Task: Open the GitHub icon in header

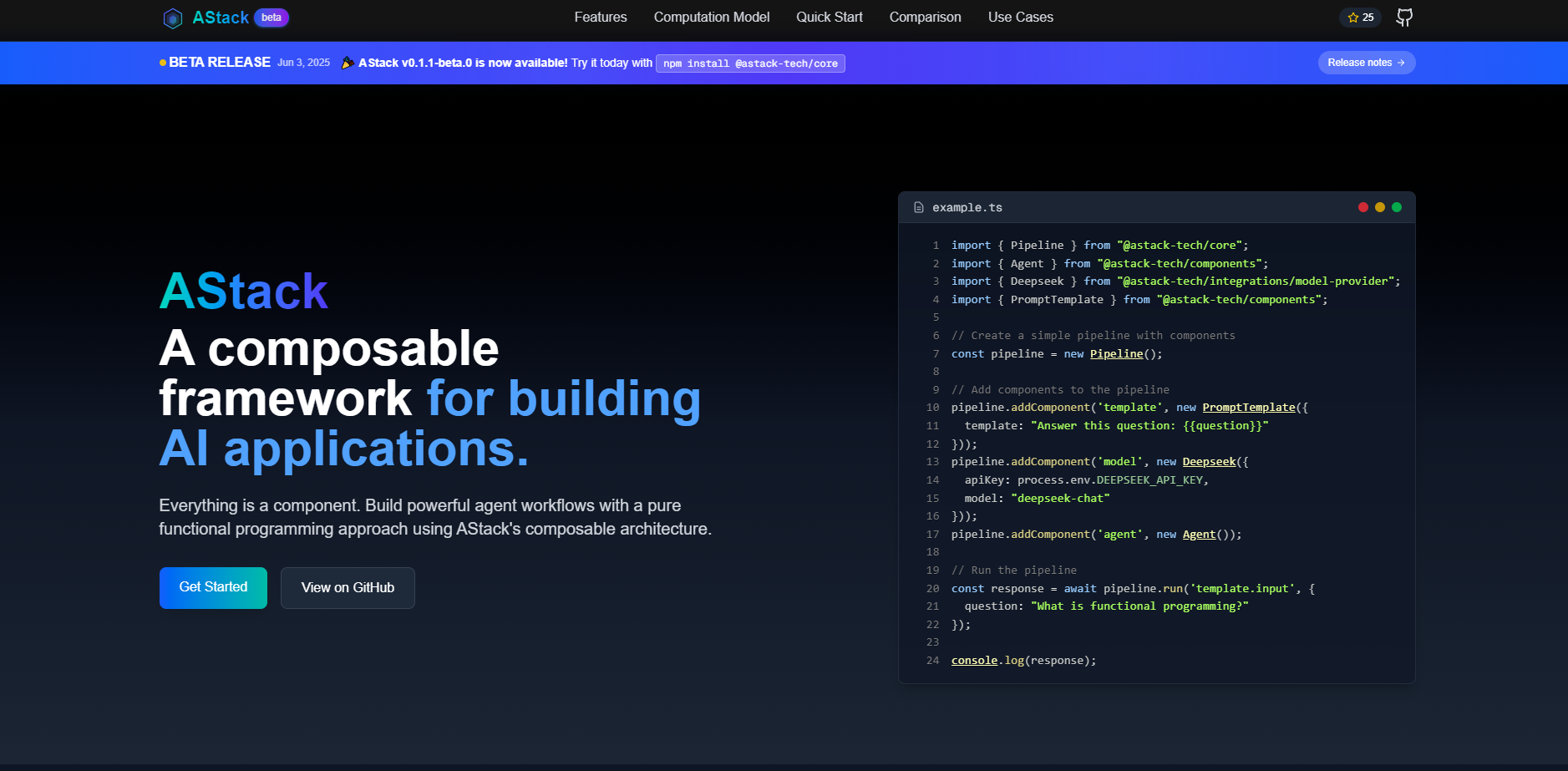Action: (x=1404, y=18)
